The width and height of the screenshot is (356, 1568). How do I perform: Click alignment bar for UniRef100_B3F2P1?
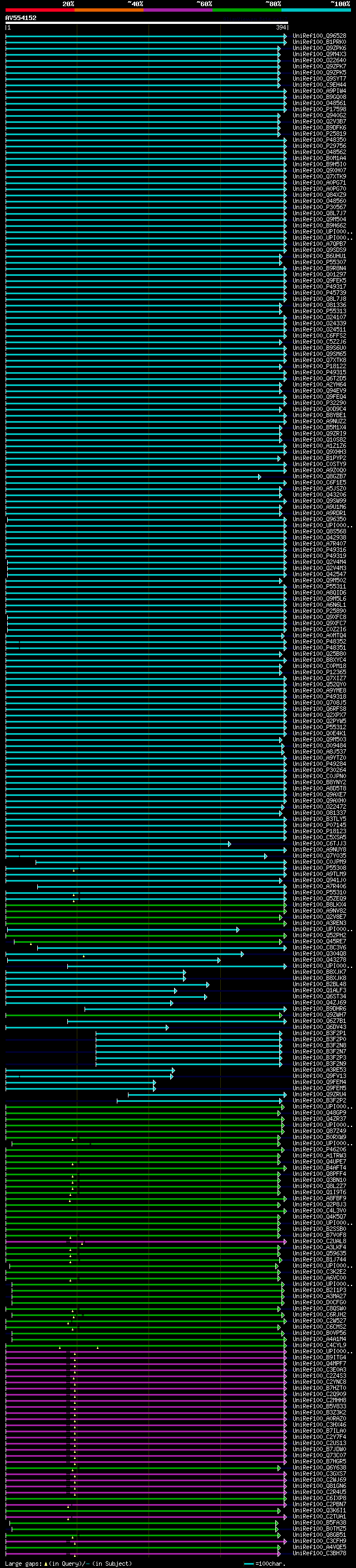189,1033
